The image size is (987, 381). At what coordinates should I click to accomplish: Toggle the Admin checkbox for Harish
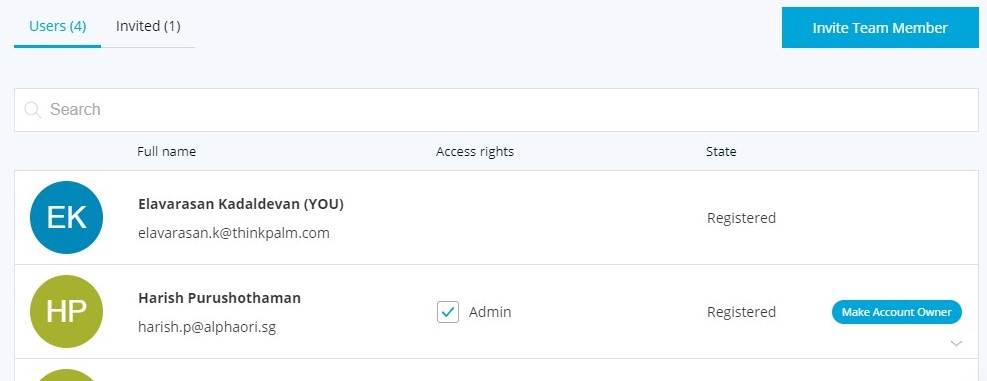[x=448, y=312]
